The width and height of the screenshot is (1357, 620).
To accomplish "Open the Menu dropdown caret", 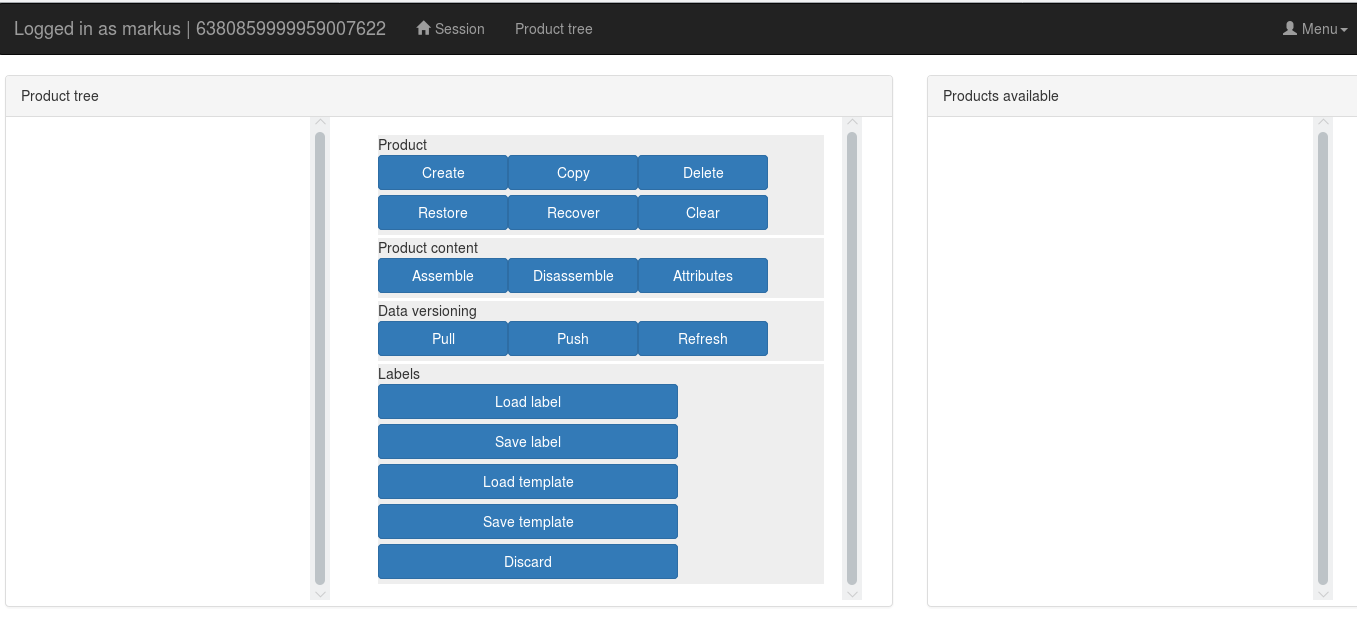I will click(x=1344, y=30).
